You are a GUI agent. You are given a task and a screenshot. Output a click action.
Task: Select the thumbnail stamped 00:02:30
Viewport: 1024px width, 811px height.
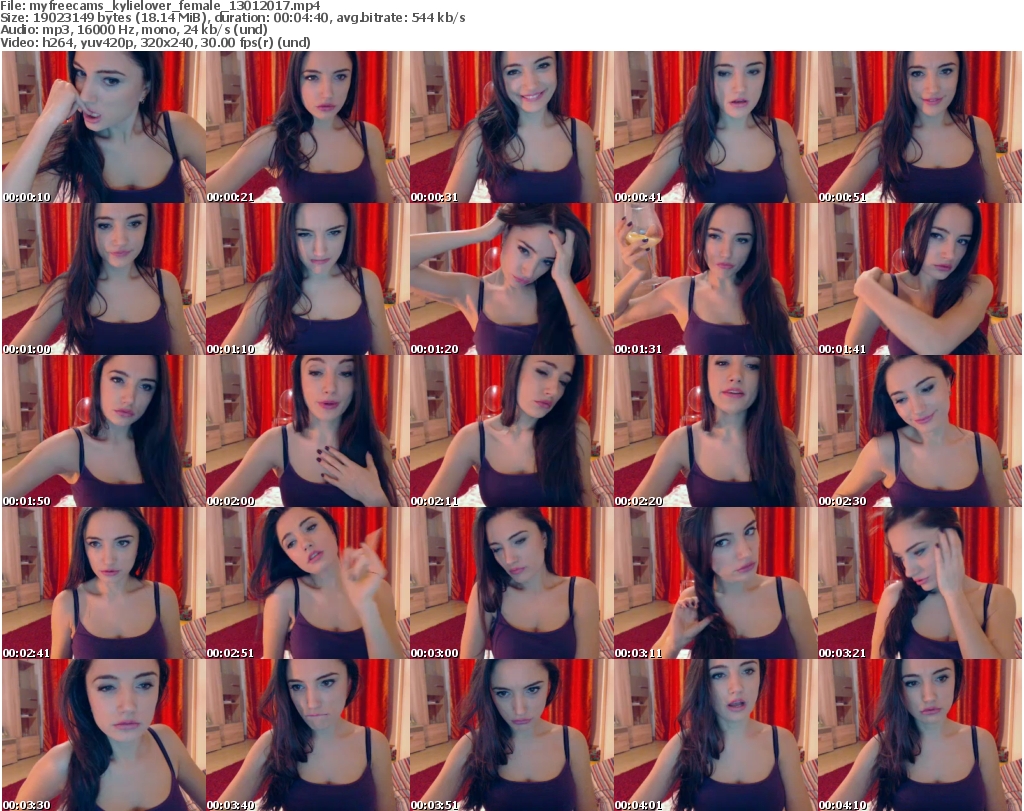(x=920, y=432)
